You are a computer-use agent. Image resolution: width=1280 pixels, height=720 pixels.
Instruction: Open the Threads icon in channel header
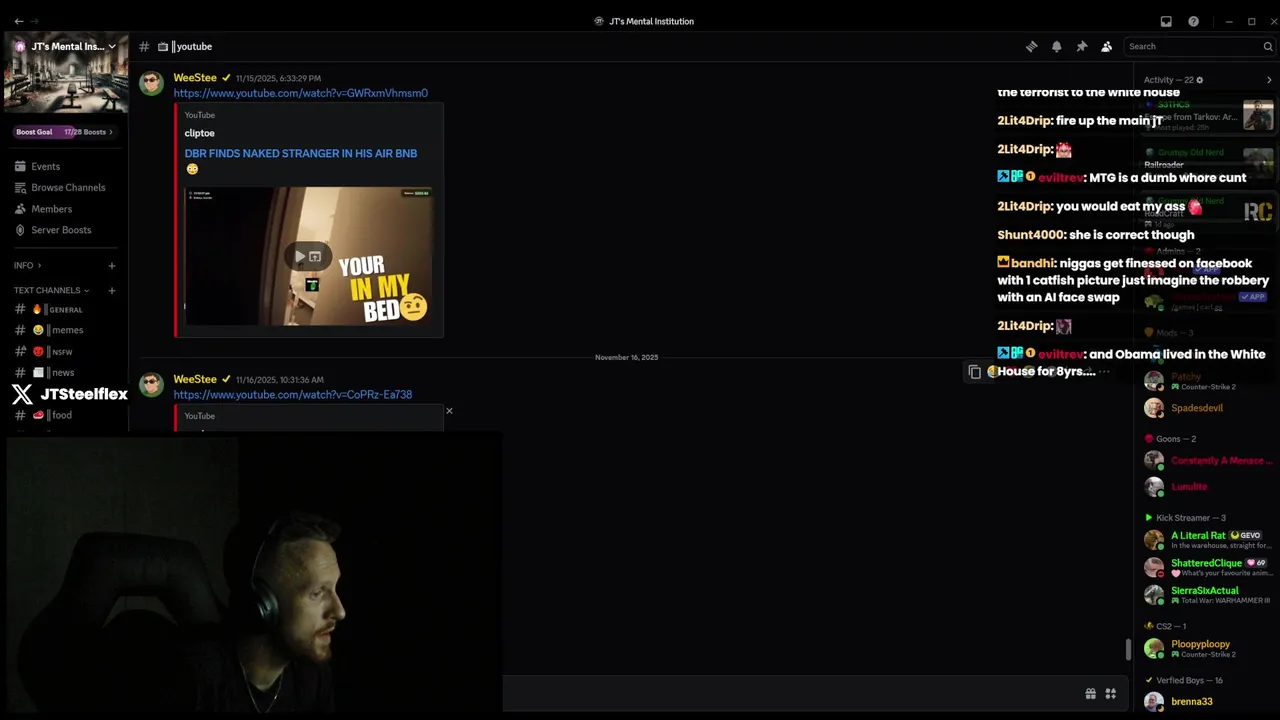(1031, 46)
